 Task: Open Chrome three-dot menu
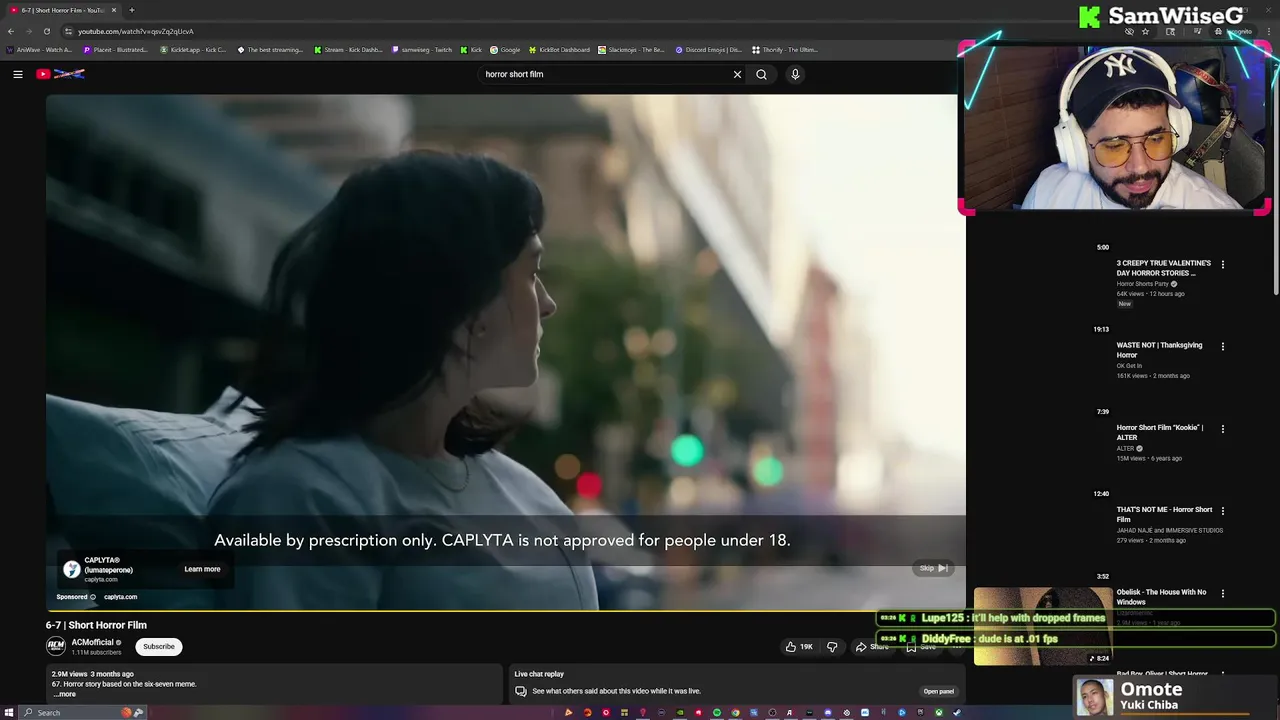(1269, 31)
